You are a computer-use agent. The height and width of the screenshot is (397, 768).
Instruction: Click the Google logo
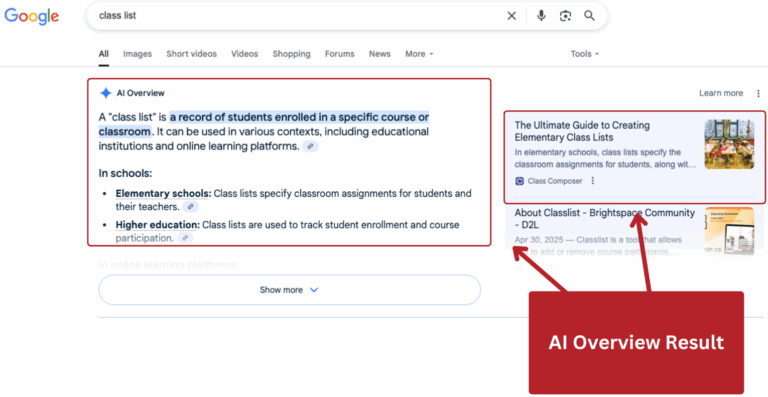pos(32,16)
